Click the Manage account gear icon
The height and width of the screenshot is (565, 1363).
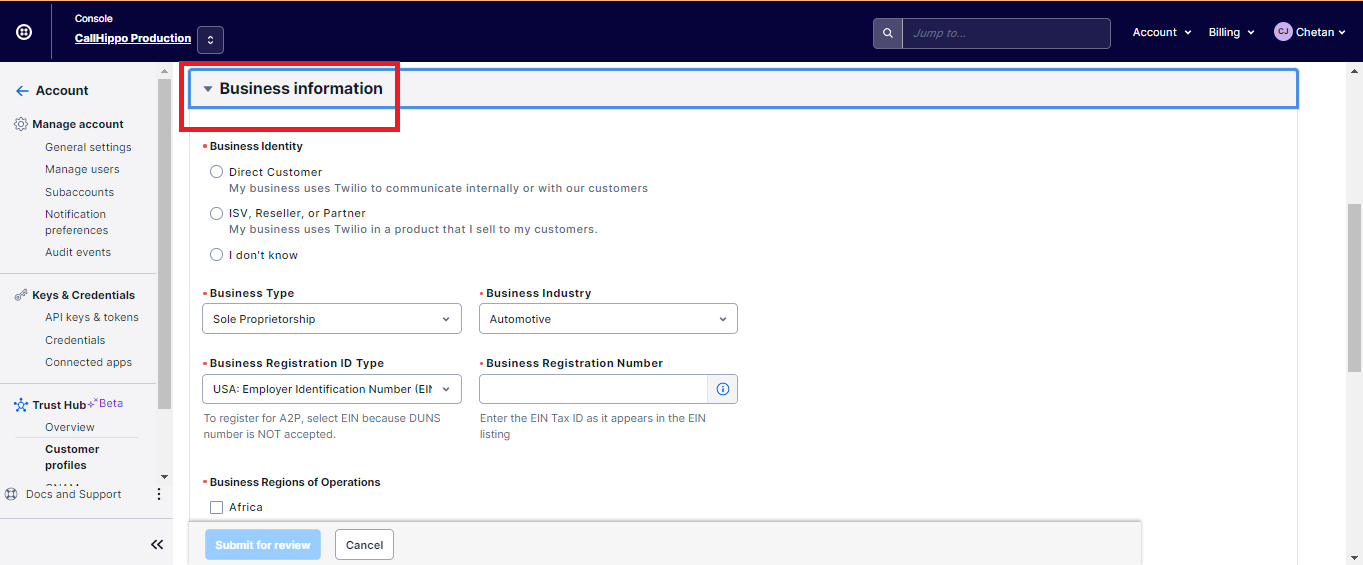[x=21, y=124]
